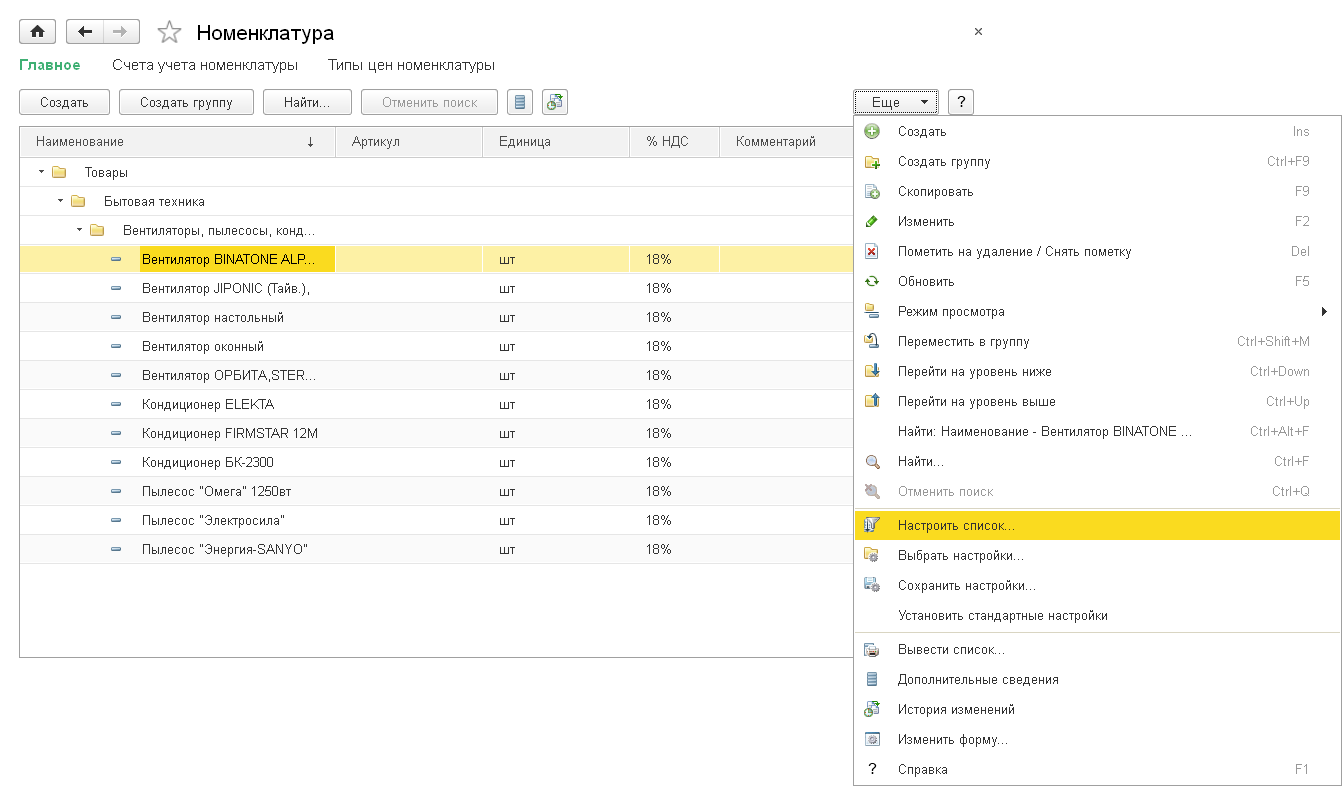Click the Переместить в группу icon
The image size is (1342, 786).
click(x=872, y=342)
